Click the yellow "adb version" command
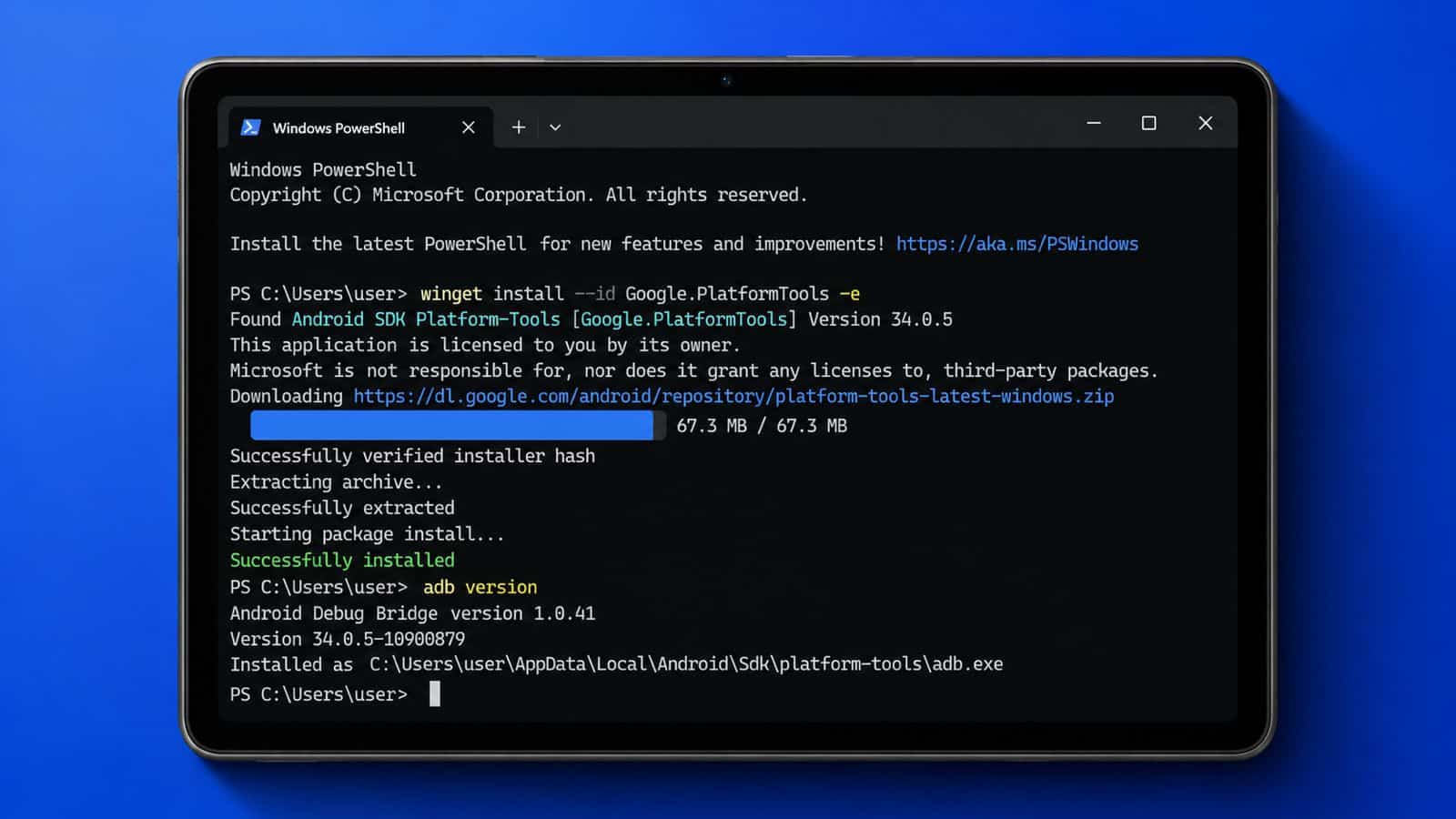 480,587
